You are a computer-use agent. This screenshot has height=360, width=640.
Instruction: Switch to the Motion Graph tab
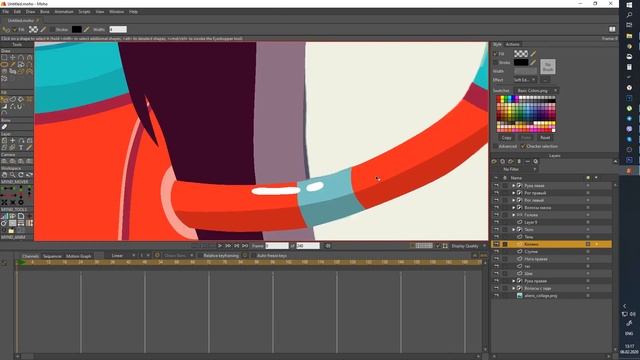pos(78,256)
